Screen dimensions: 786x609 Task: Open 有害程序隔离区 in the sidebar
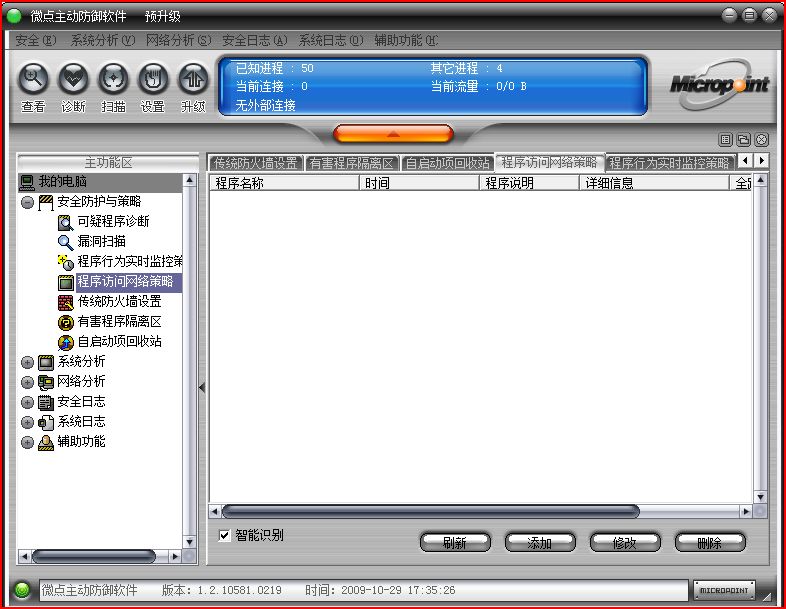[119, 321]
